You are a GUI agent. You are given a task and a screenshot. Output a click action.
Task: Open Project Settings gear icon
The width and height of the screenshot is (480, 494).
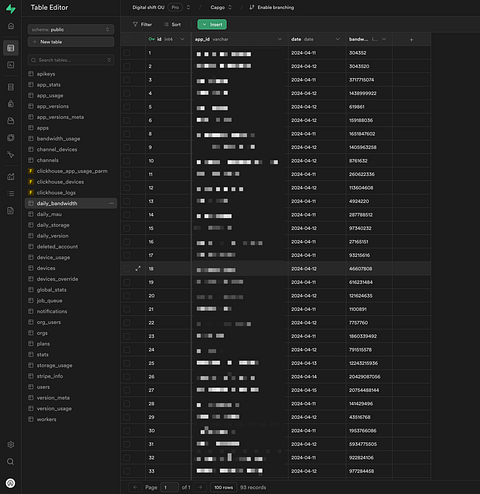click(x=11, y=445)
